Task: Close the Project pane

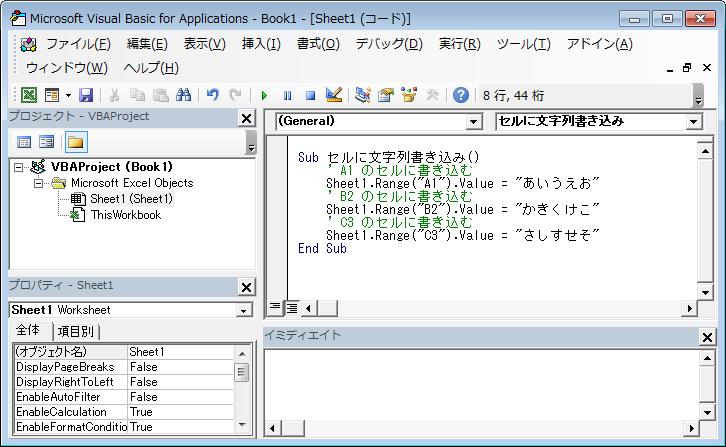Action: pyautogui.click(x=247, y=119)
